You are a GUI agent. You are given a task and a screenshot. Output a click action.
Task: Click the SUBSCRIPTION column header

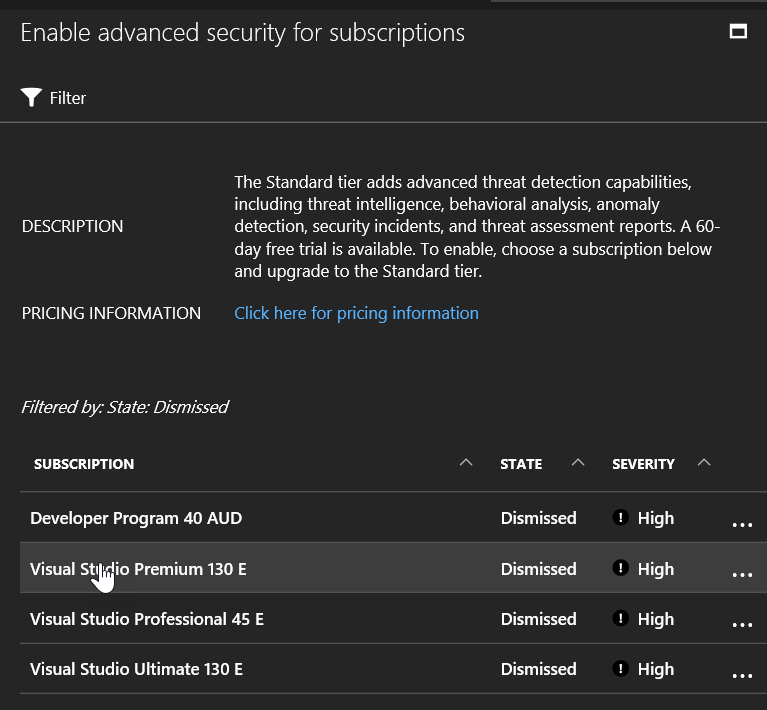pos(84,464)
